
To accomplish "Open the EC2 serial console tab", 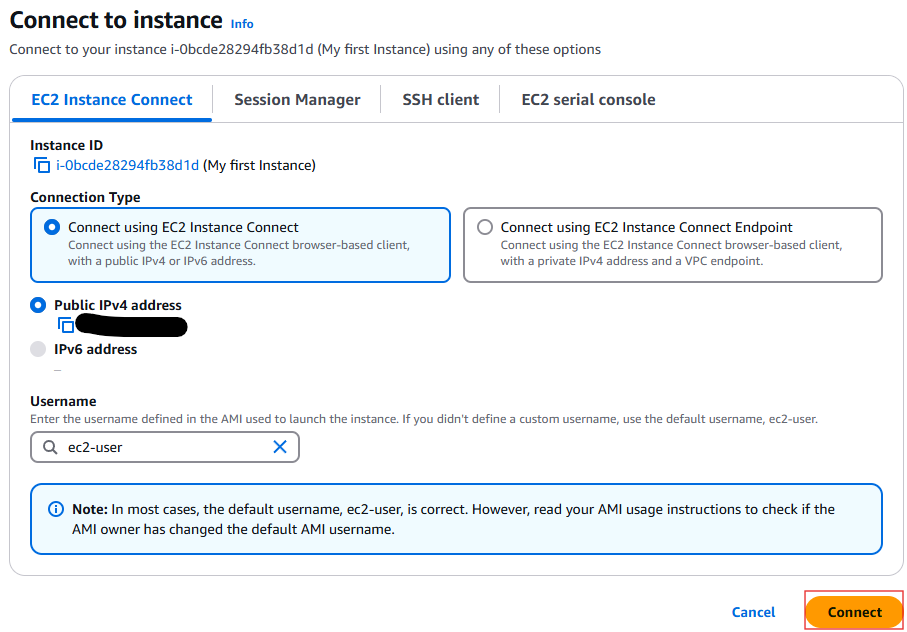I will 588,99.
